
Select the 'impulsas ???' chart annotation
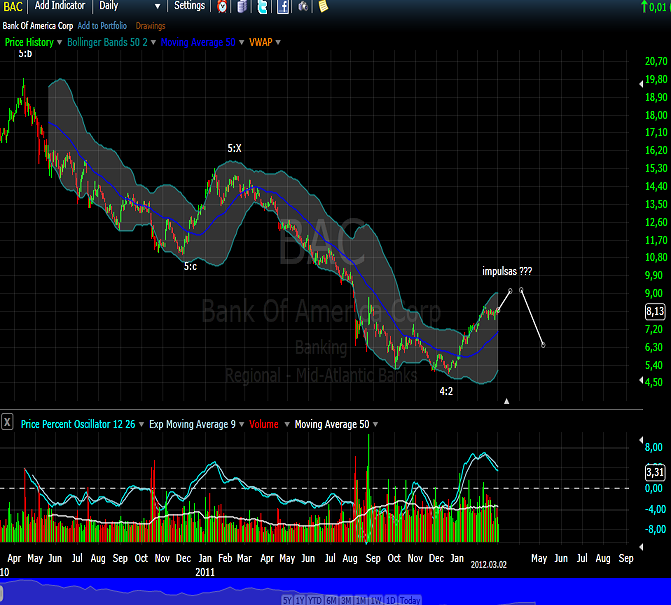click(x=507, y=271)
